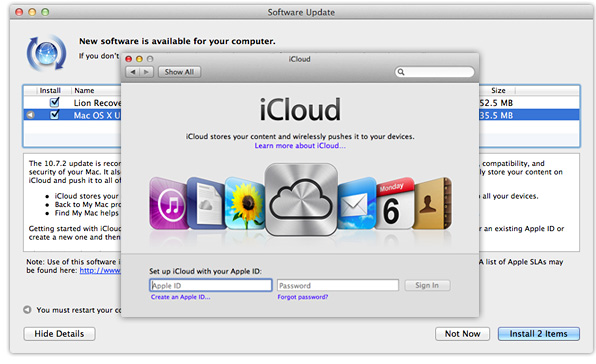Click the 35.5 MB size cell
The image size is (596, 364).
coord(496,115)
